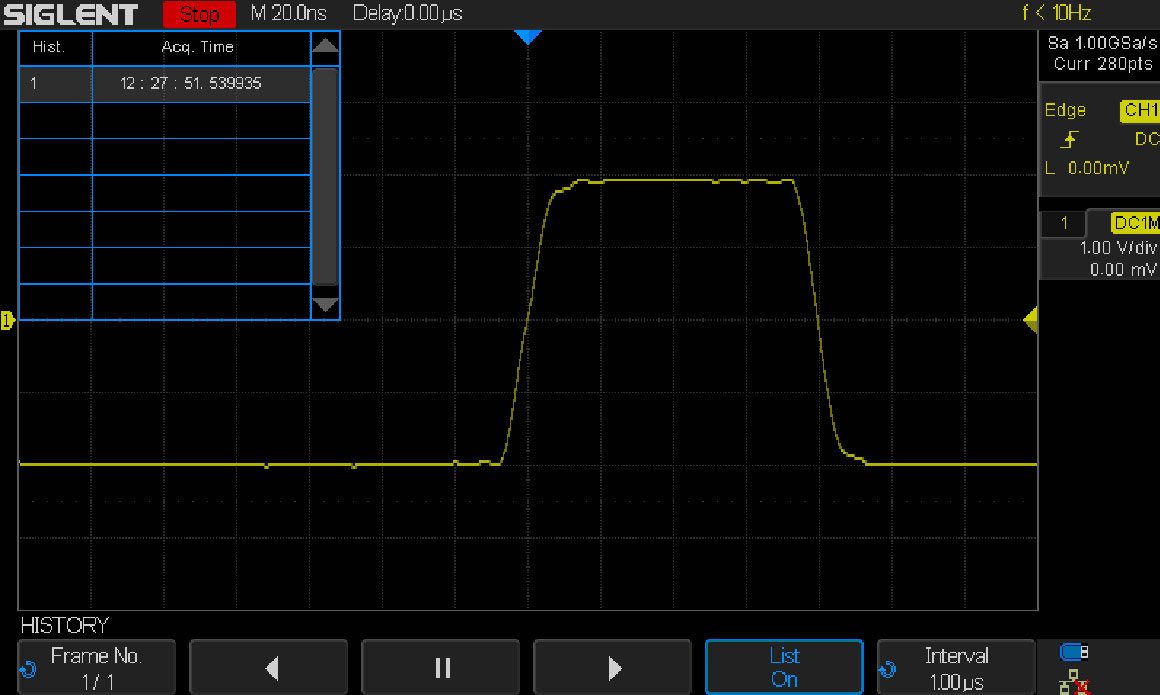Image resolution: width=1160 pixels, height=695 pixels.
Task: Select the CH1 trigger source label
Action: pyautogui.click(x=1139, y=110)
